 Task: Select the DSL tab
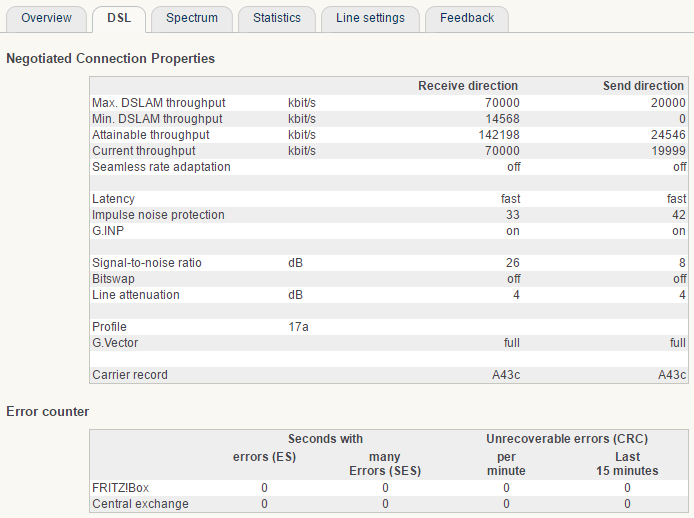[x=119, y=18]
